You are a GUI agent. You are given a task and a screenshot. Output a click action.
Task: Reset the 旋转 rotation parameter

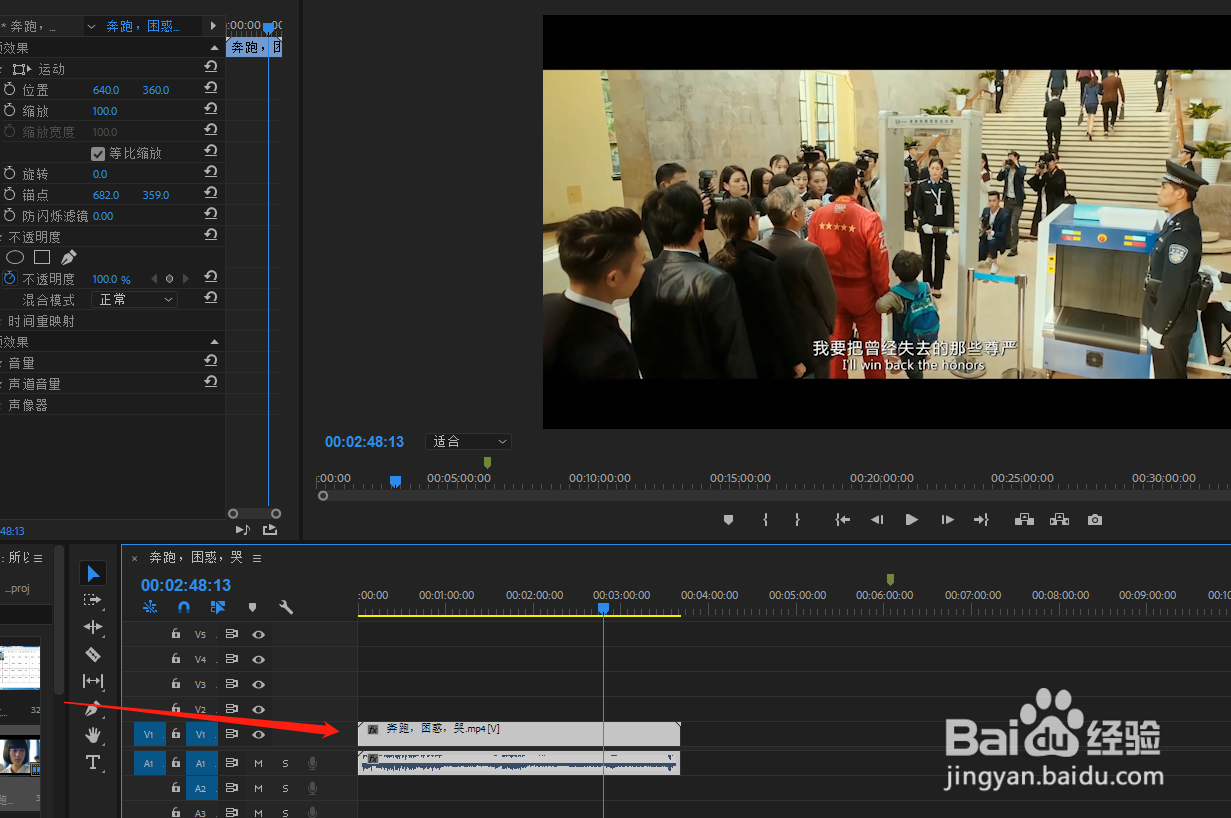coord(211,173)
